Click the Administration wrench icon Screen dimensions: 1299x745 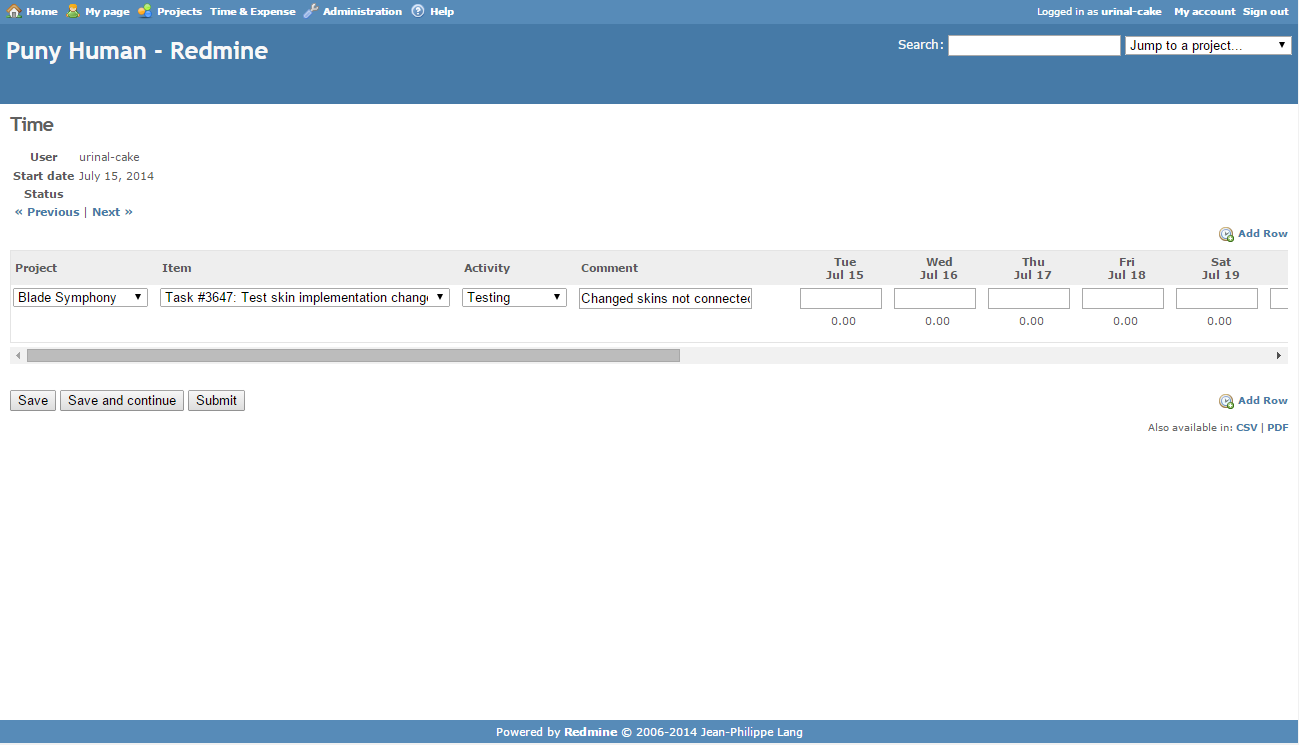click(311, 11)
